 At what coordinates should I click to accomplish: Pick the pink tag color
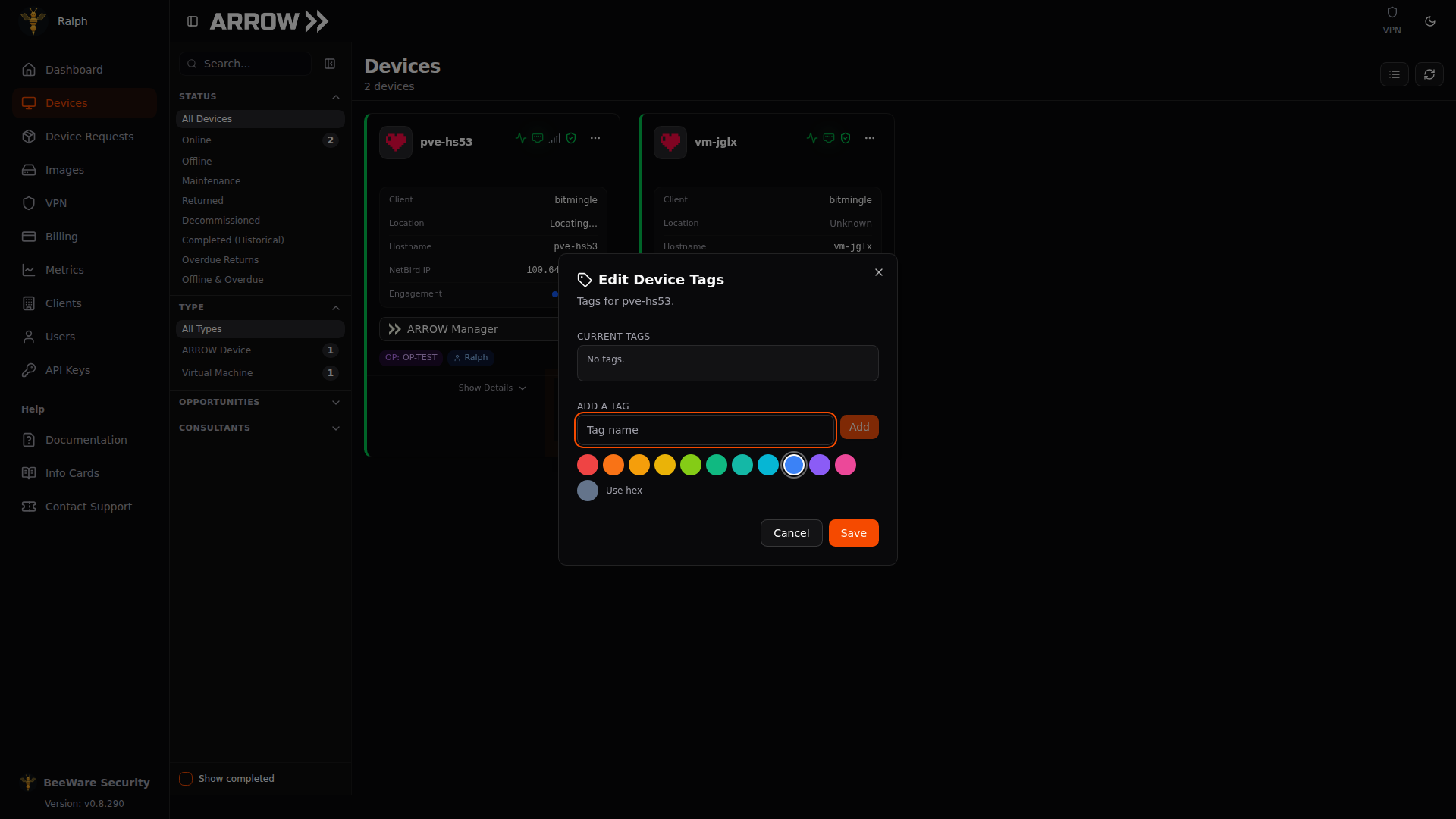[846, 465]
